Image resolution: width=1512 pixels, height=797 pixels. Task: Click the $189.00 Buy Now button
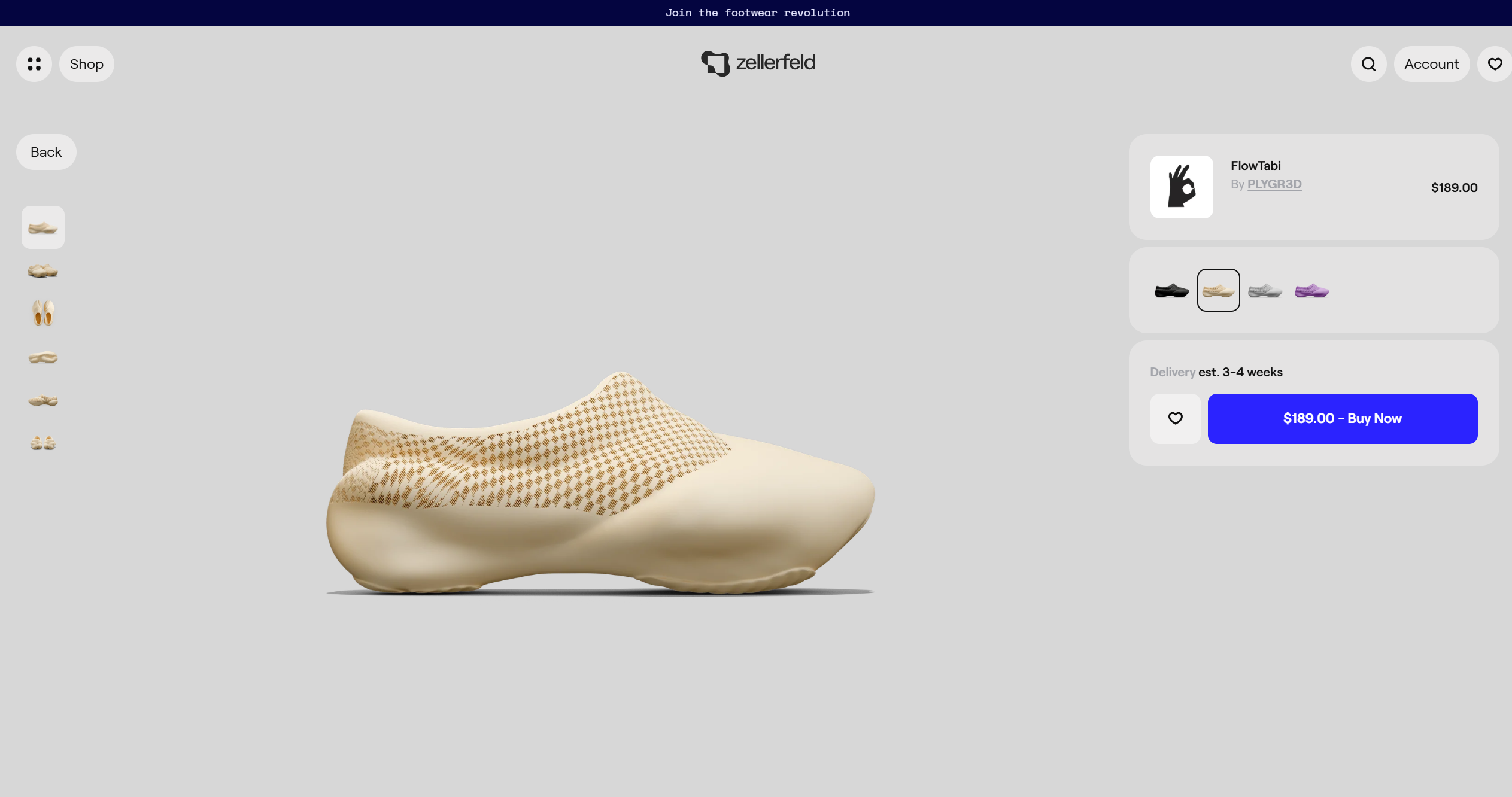pyautogui.click(x=1342, y=418)
